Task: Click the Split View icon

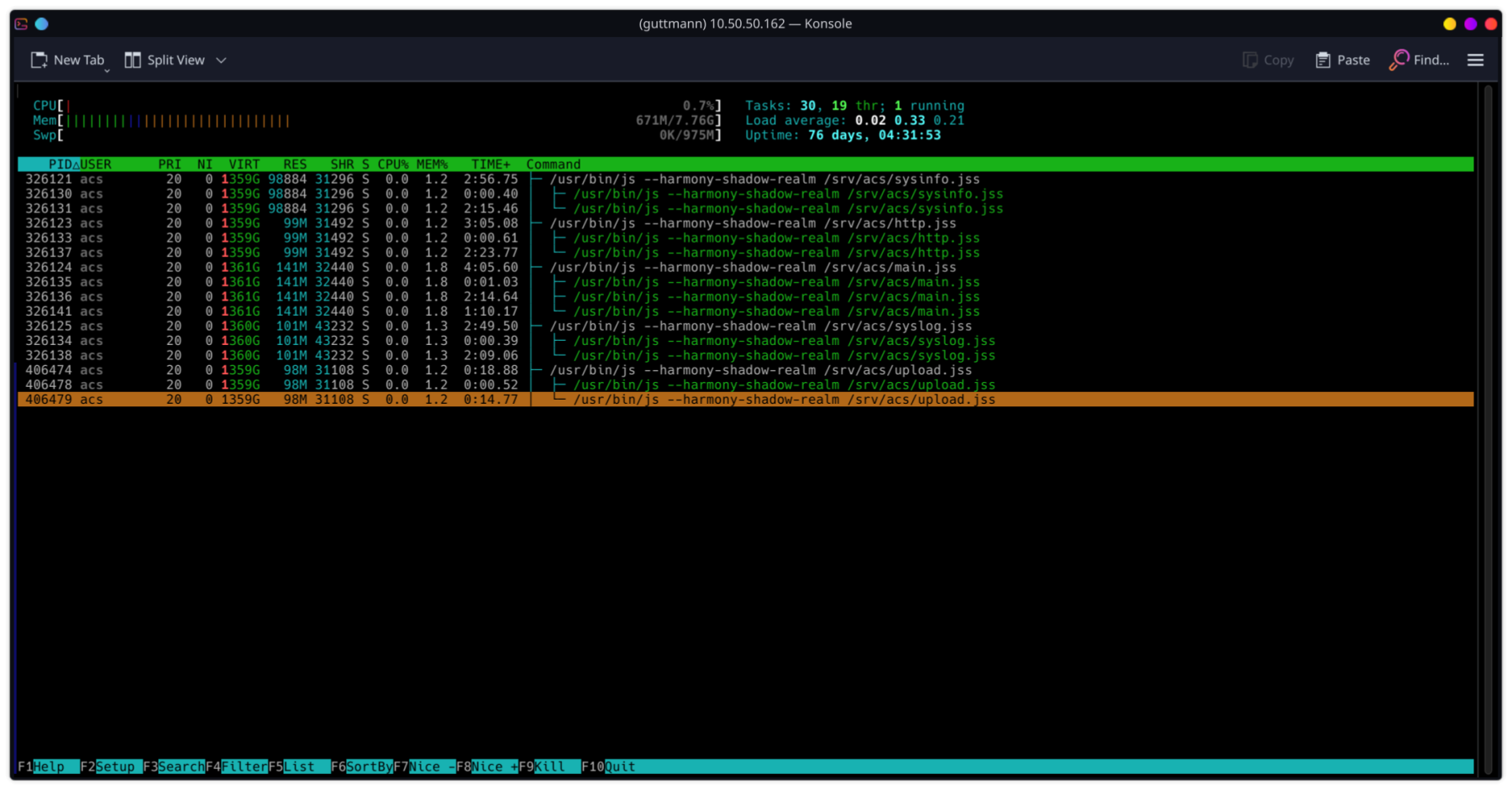Action: click(133, 60)
